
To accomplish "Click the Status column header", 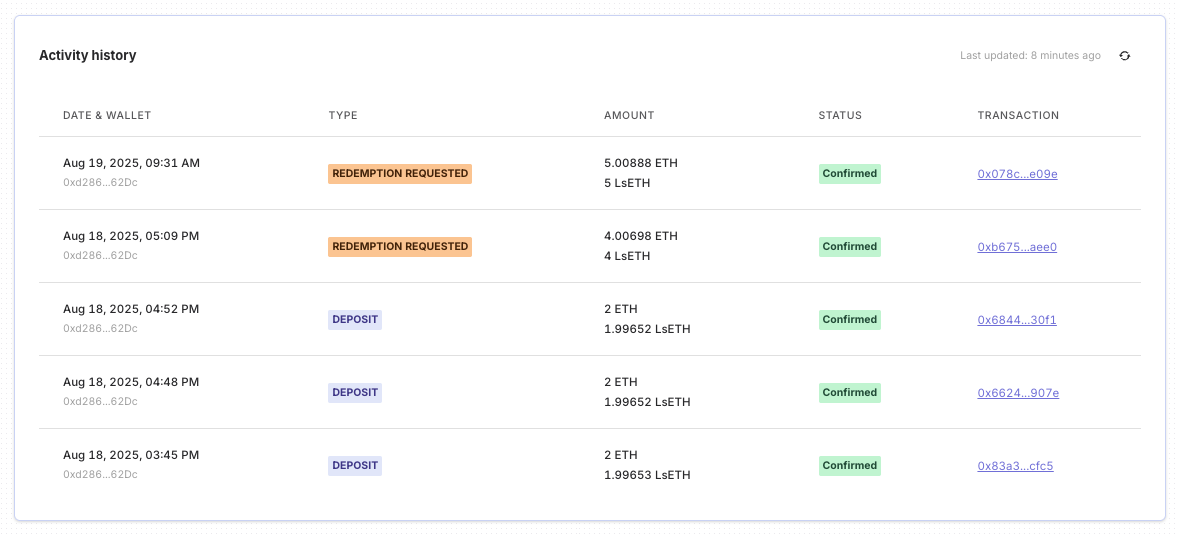I will click(840, 115).
